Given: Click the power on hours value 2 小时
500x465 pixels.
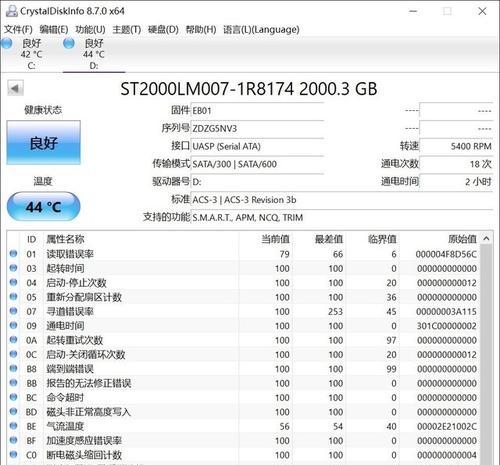Looking at the screenshot, I should (x=456, y=182).
